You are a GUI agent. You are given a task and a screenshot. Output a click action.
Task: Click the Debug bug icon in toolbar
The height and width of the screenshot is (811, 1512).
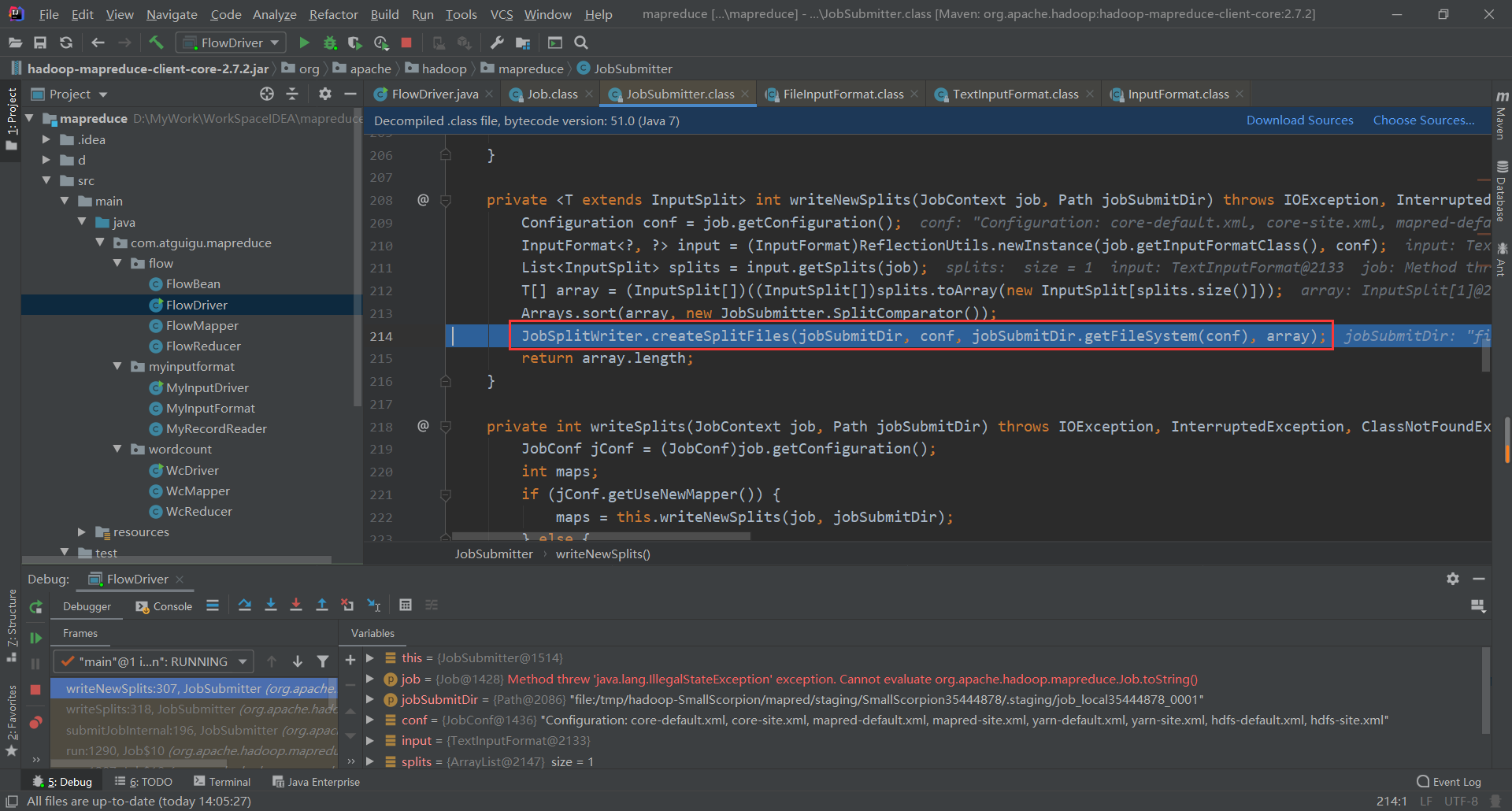click(x=330, y=43)
